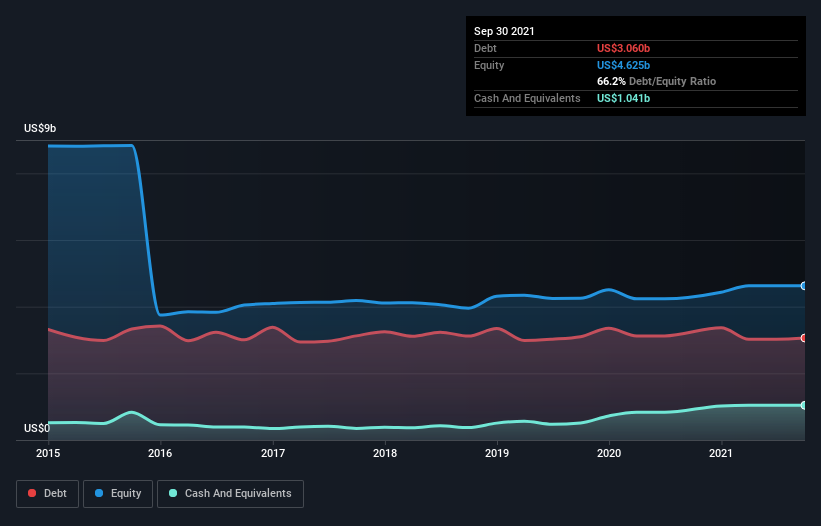Select the 2020 x-axis label

point(609,453)
